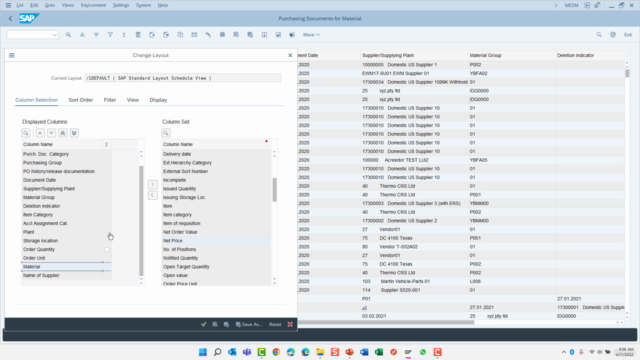
Task: Click the set filter funnel icon
Action: (x=110, y=35)
